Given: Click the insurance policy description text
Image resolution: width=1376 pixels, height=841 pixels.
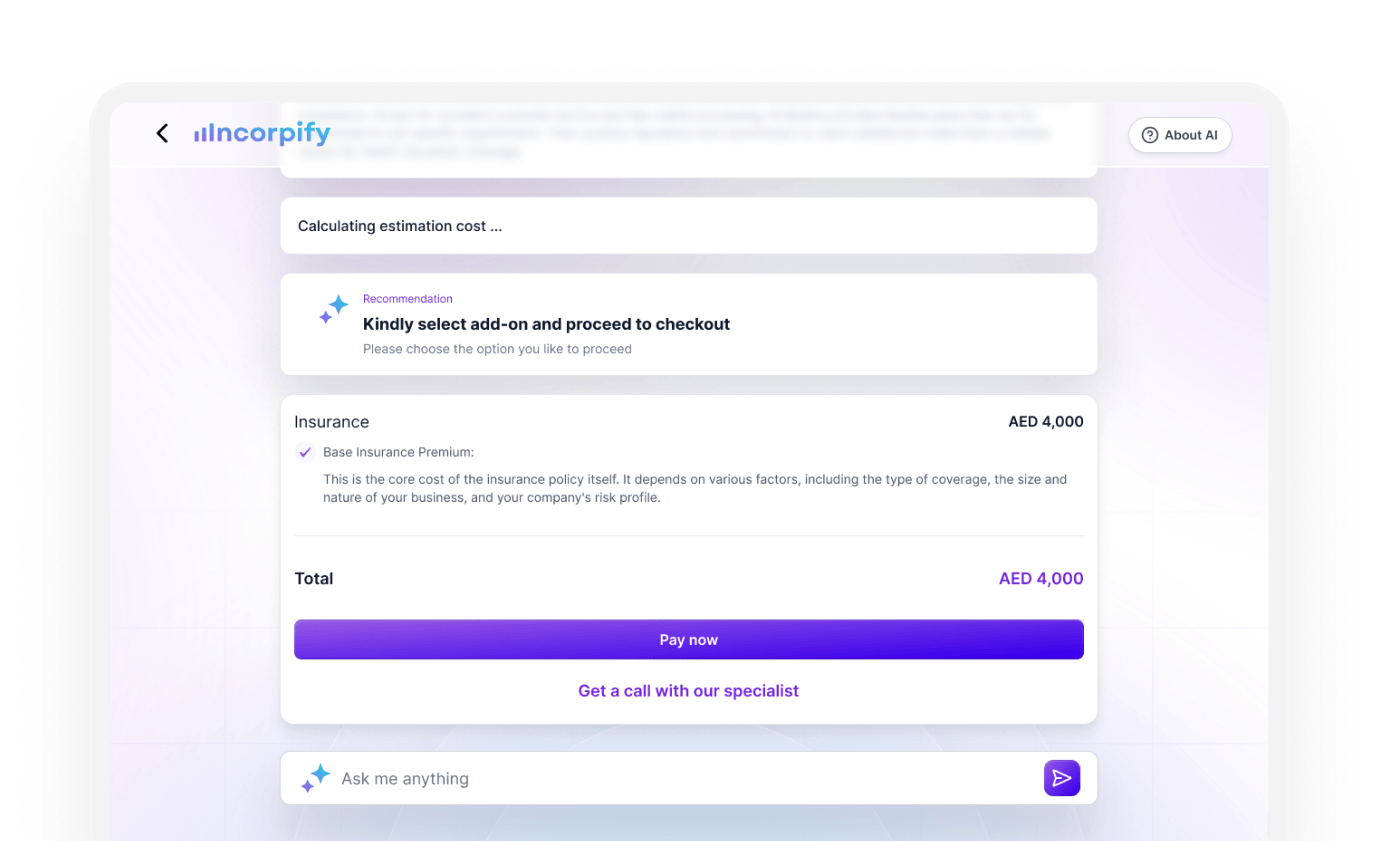Looking at the screenshot, I should (x=694, y=488).
